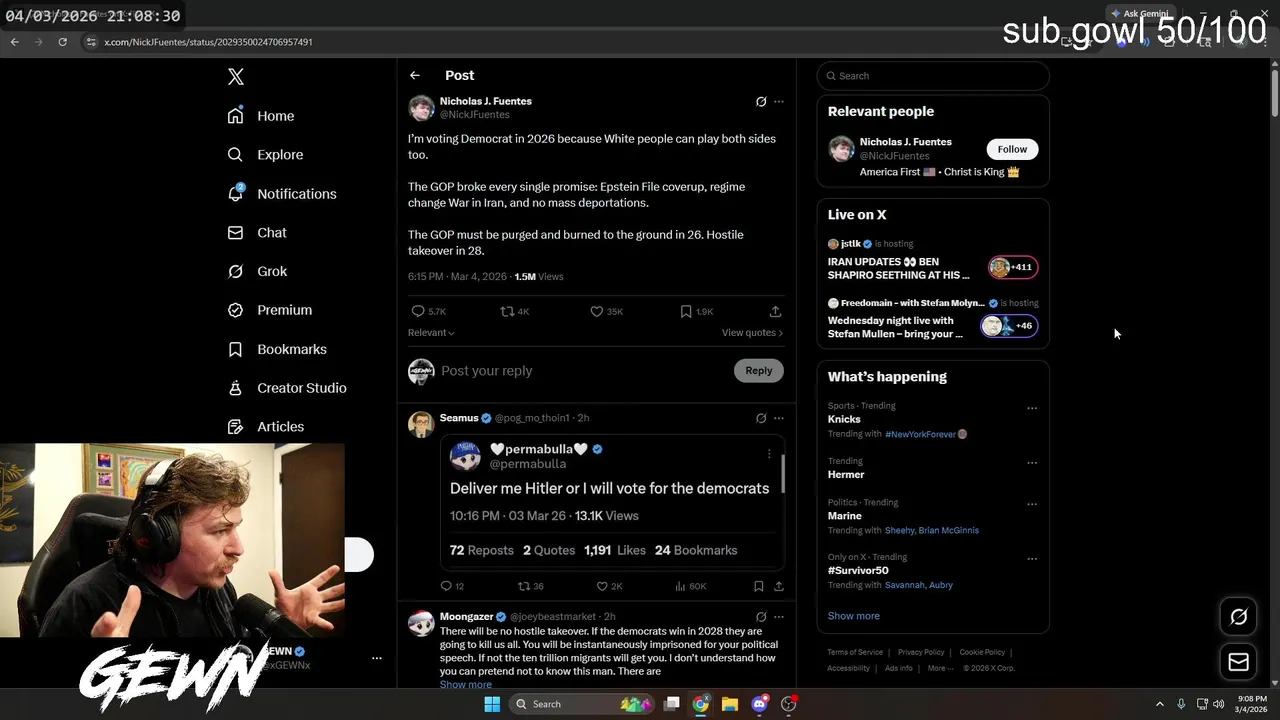This screenshot has width=1280, height=720.
Task: Click Grok icon on Nicholas J. Fuentes post
Action: point(761,101)
